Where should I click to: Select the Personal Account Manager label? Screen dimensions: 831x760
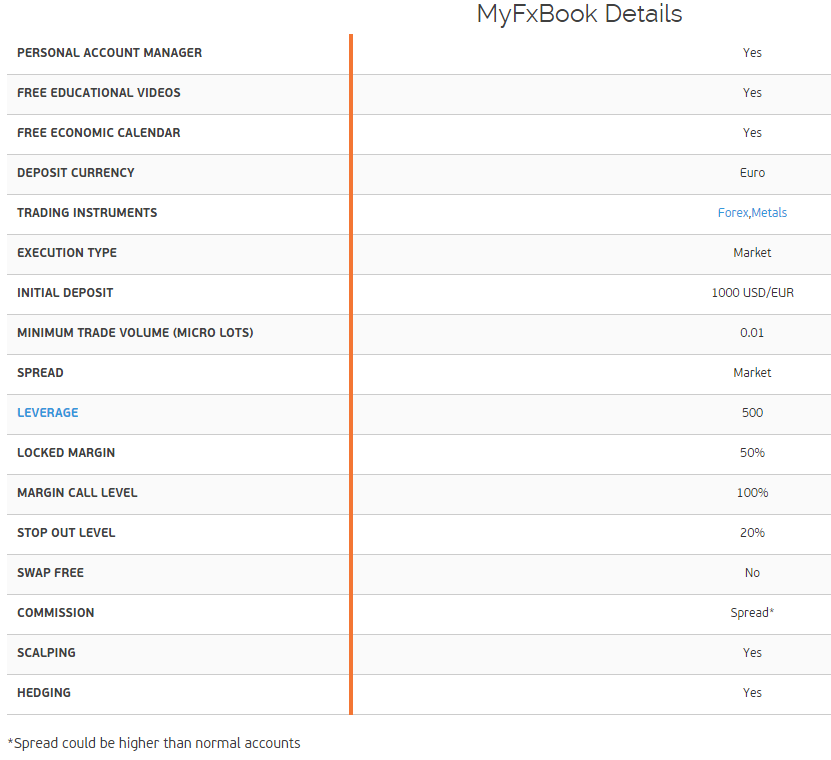pos(109,53)
